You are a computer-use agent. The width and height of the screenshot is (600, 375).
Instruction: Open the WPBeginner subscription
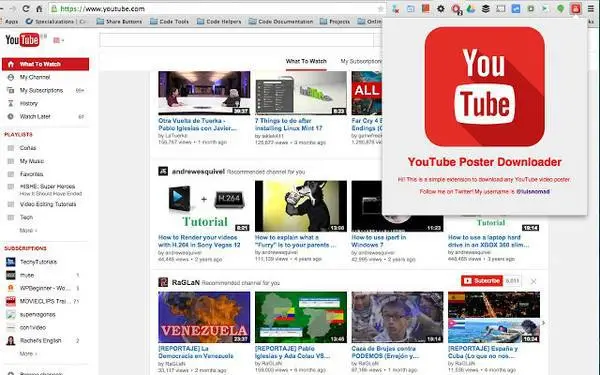[46, 288]
